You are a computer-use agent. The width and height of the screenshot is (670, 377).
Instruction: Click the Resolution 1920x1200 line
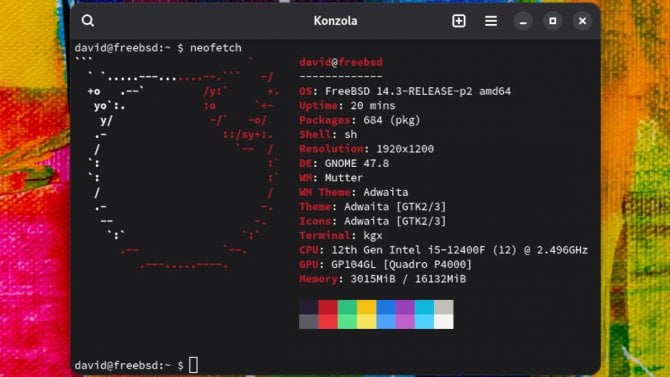point(367,149)
